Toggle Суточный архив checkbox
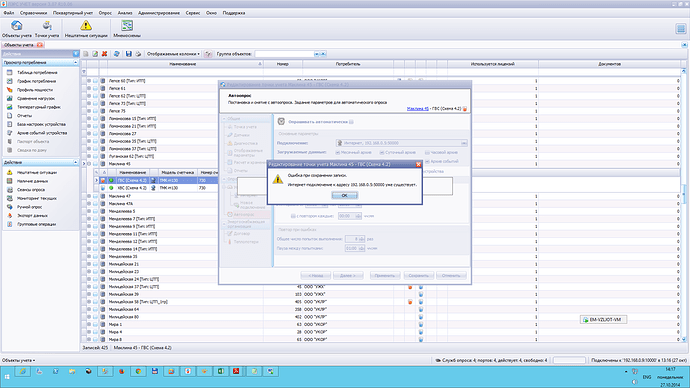690x388 pixels. pyautogui.click(x=382, y=152)
